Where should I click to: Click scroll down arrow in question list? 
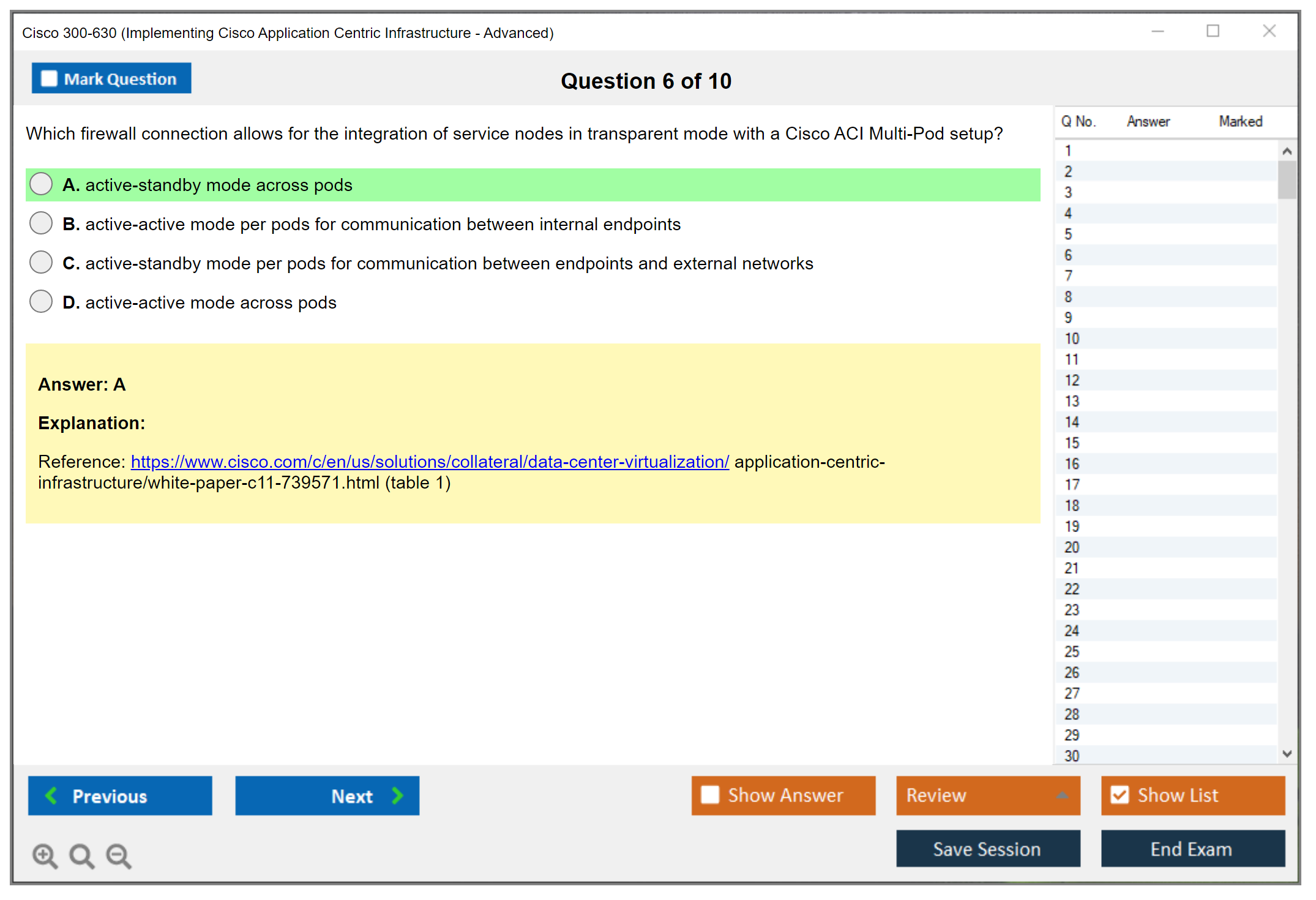click(1287, 754)
